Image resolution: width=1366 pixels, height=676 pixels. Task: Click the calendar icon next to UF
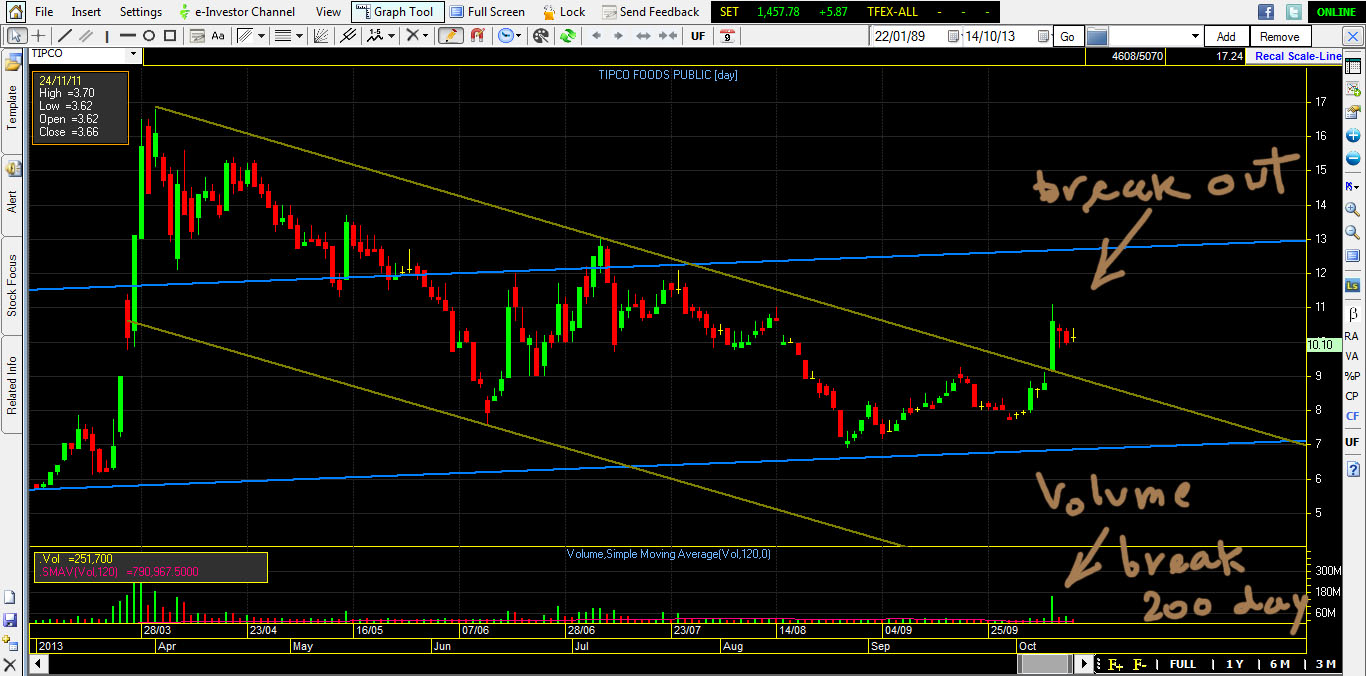coord(728,35)
